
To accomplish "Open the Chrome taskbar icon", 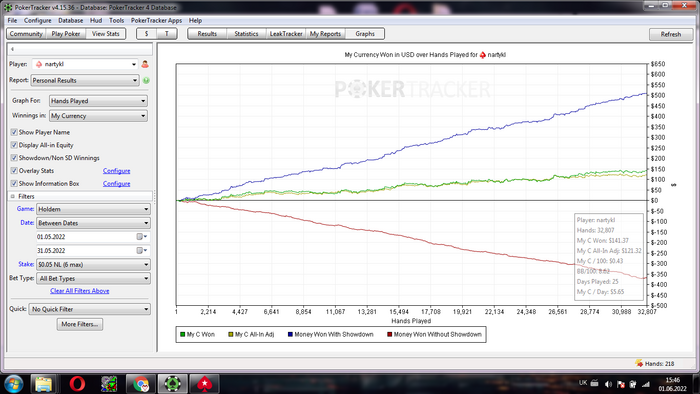I will tap(141, 384).
